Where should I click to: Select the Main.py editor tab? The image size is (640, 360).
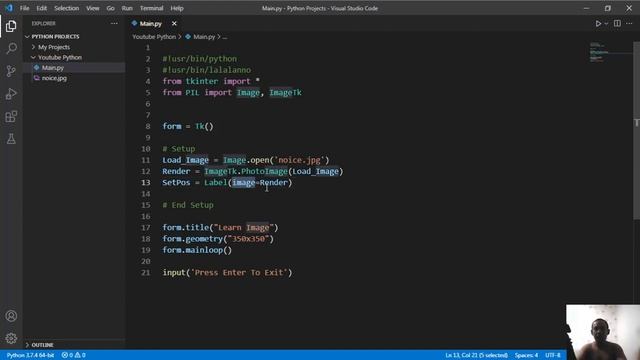[151, 24]
